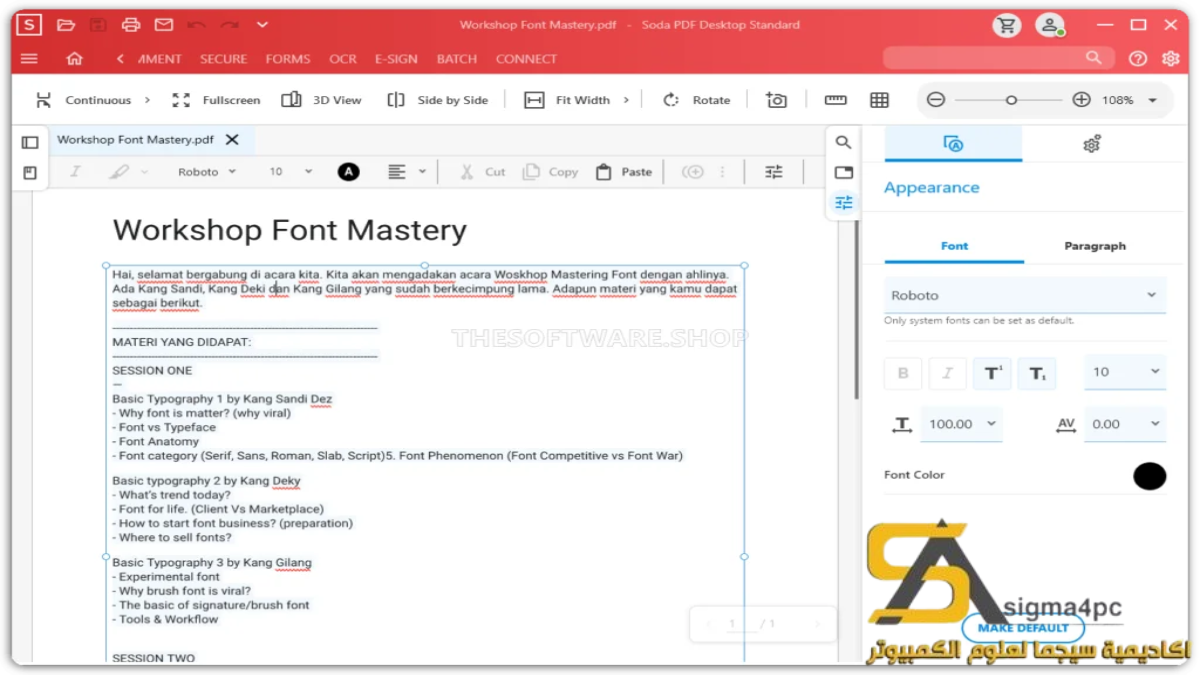Expand page view options next to Continuous

(x=147, y=100)
